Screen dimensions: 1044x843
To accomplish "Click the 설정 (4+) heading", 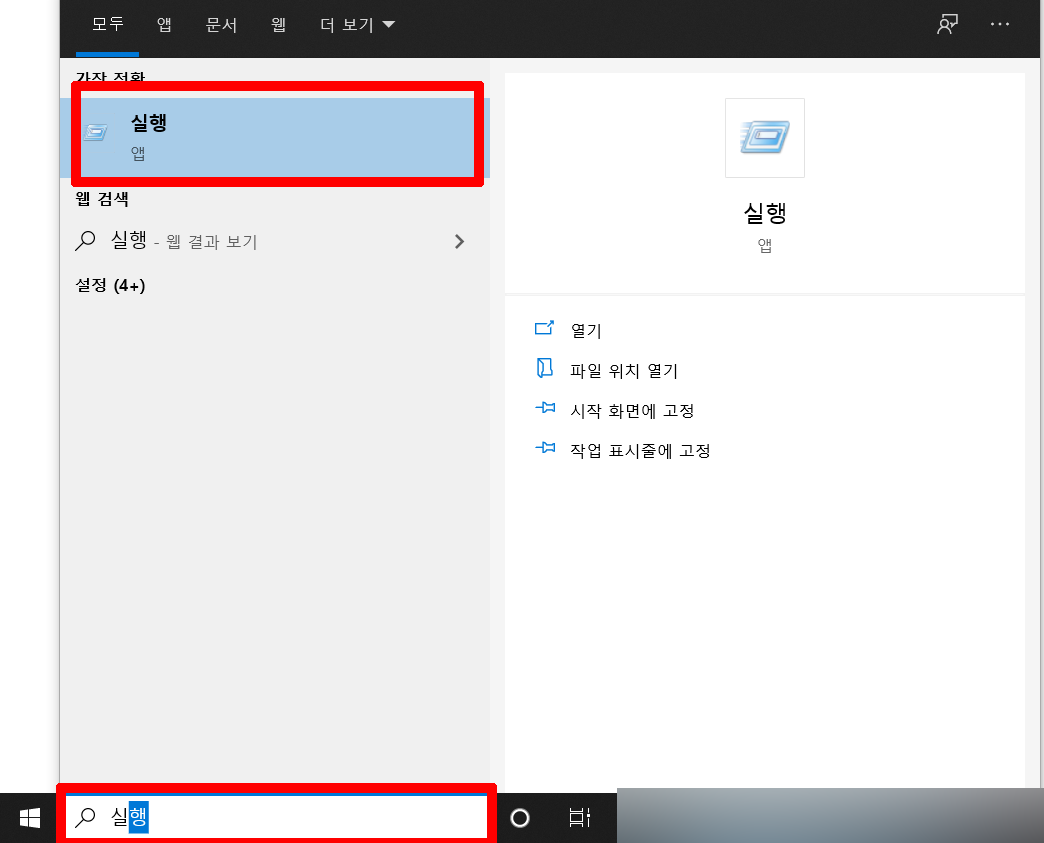I will pyautogui.click(x=111, y=286).
